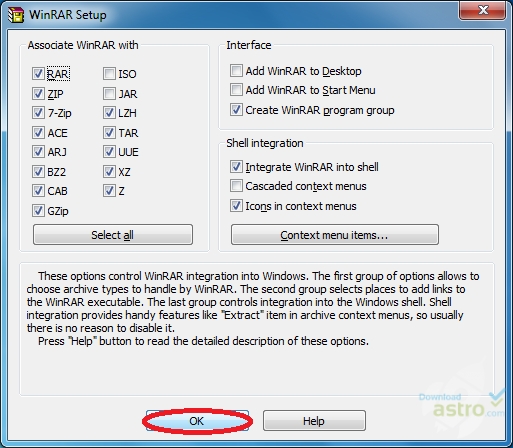This screenshot has width=513, height=448.
Task: Click the 'Shell integration' group label
Action: [x=265, y=143]
